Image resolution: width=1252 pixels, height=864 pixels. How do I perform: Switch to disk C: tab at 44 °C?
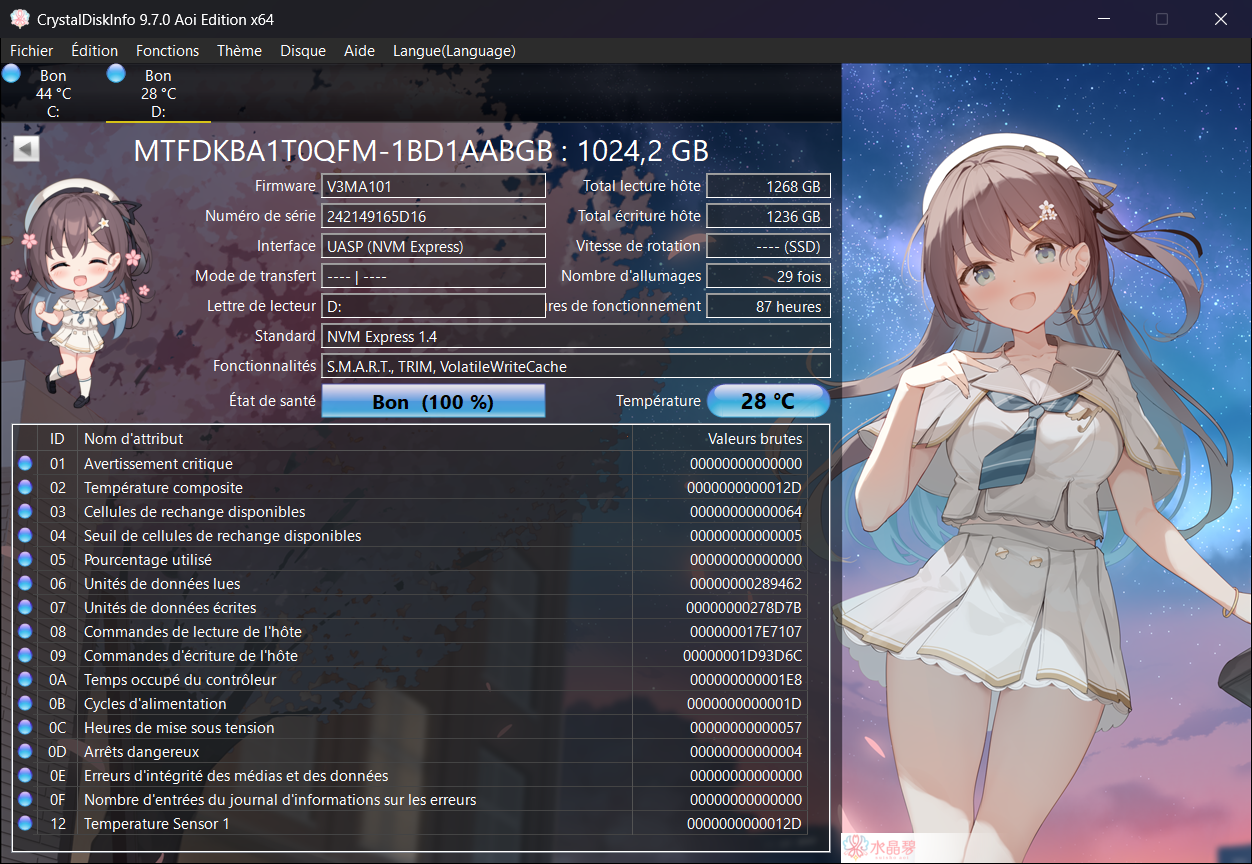click(x=53, y=93)
